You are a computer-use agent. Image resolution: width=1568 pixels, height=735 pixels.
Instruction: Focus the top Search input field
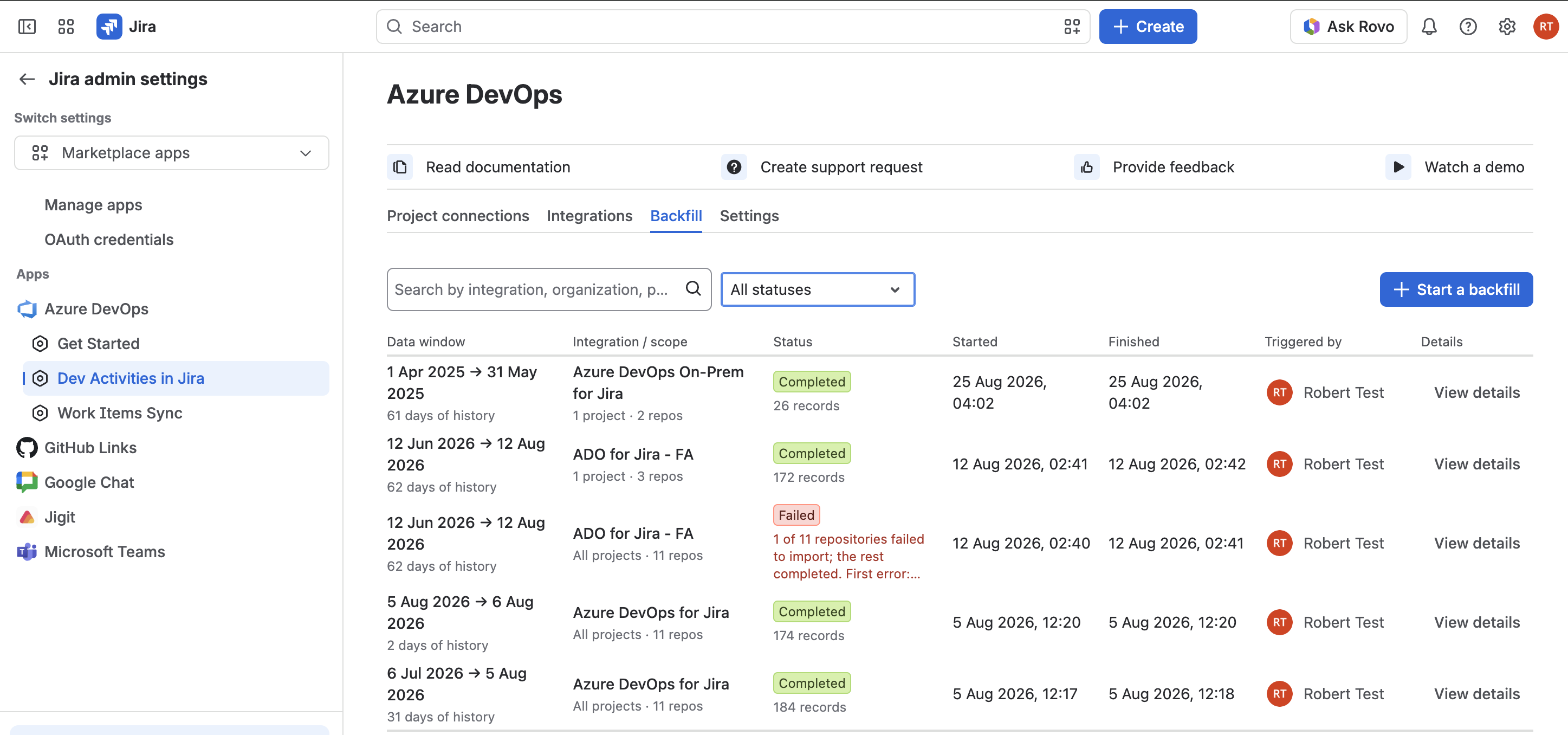733,27
